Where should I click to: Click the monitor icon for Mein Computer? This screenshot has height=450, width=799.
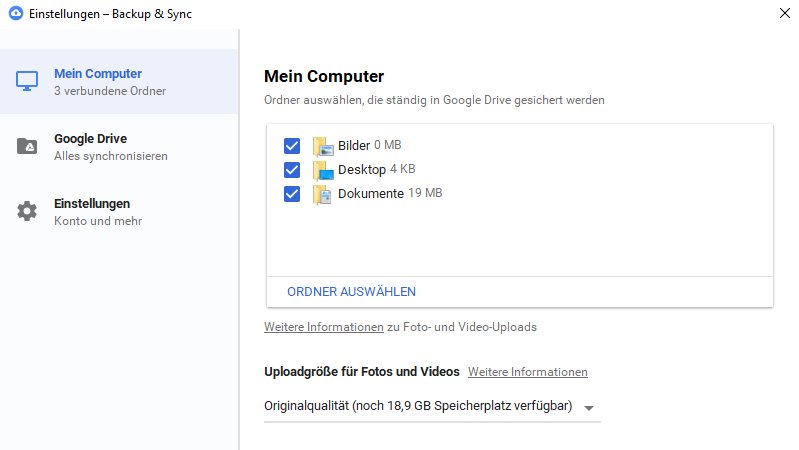[x=27, y=81]
